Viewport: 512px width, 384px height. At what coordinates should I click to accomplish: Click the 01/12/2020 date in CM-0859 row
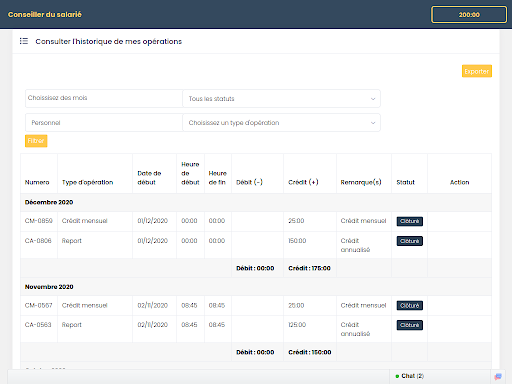153,221
